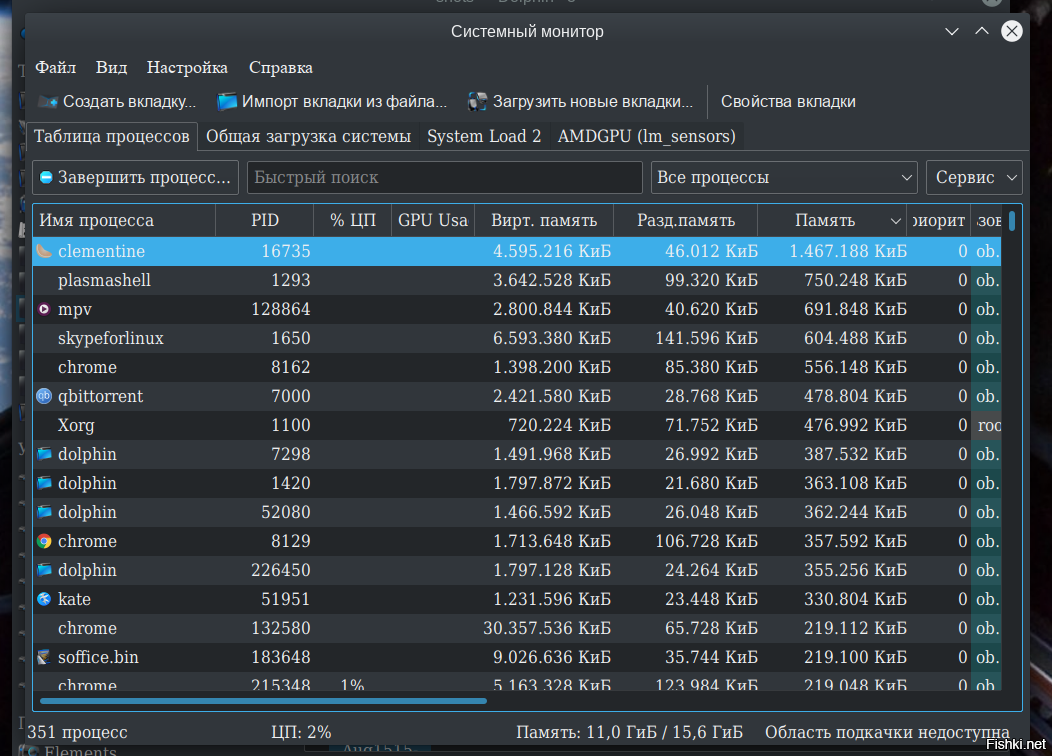Open the 'Все процессы' filter dropdown
The width and height of the screenshot is (1052, 756).
pyautogui.click(x=784, y=177)
